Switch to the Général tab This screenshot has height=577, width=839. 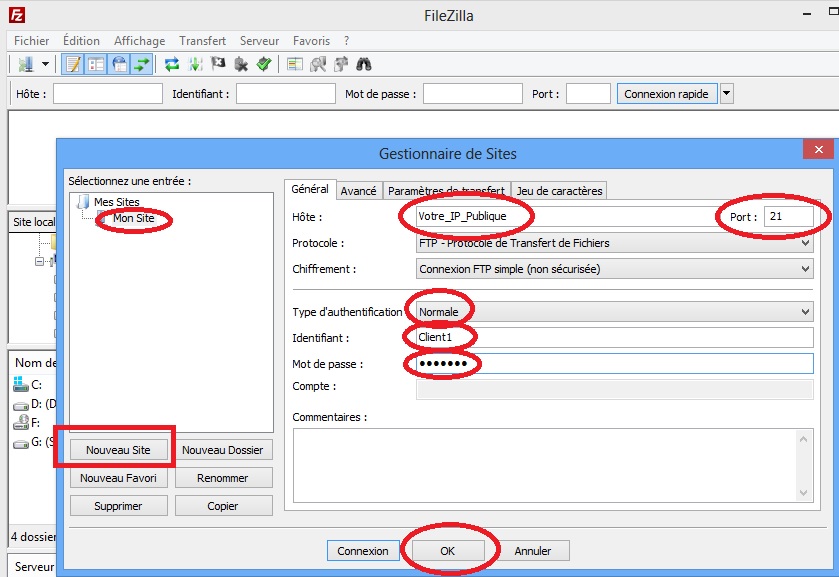click(310, 189)
